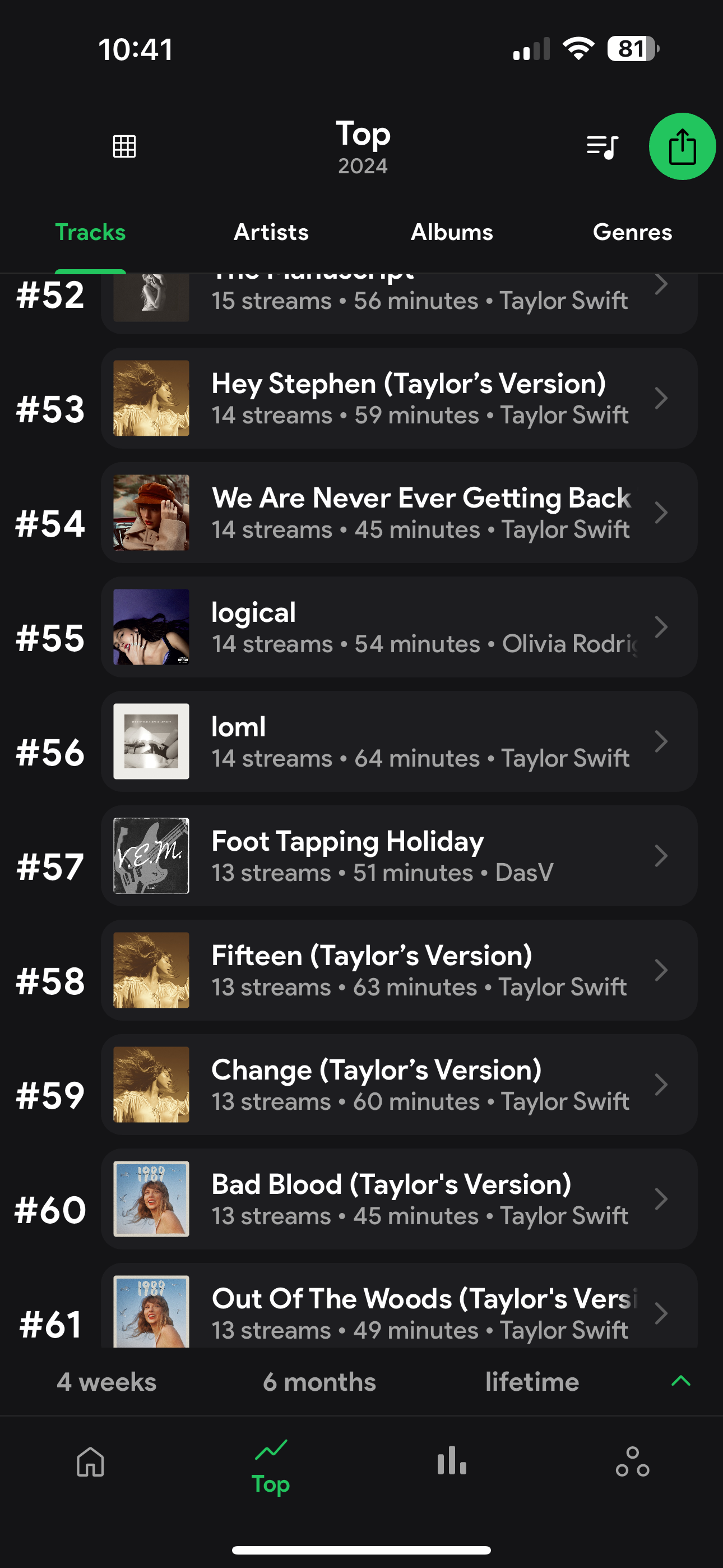
Task: Select the 6 months time range
Action: point(319,1382)
